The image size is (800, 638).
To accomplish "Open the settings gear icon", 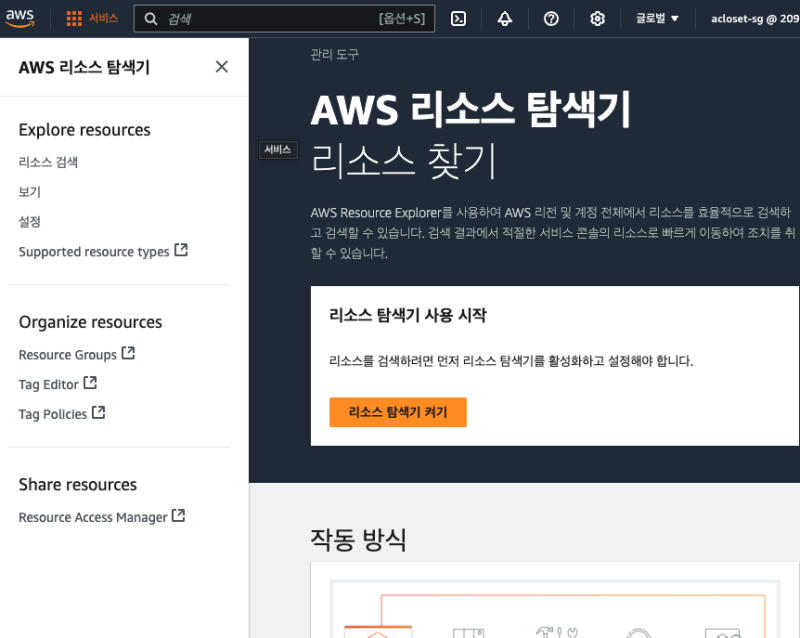I will (597, 19).
